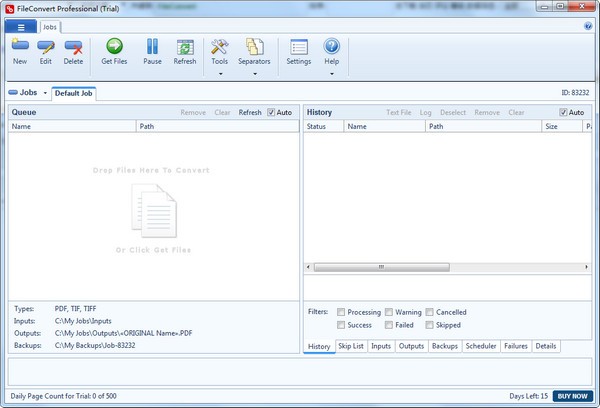Click Remove in the History header
The height and width of the screenshot is (408, 600).
(487, 113)
